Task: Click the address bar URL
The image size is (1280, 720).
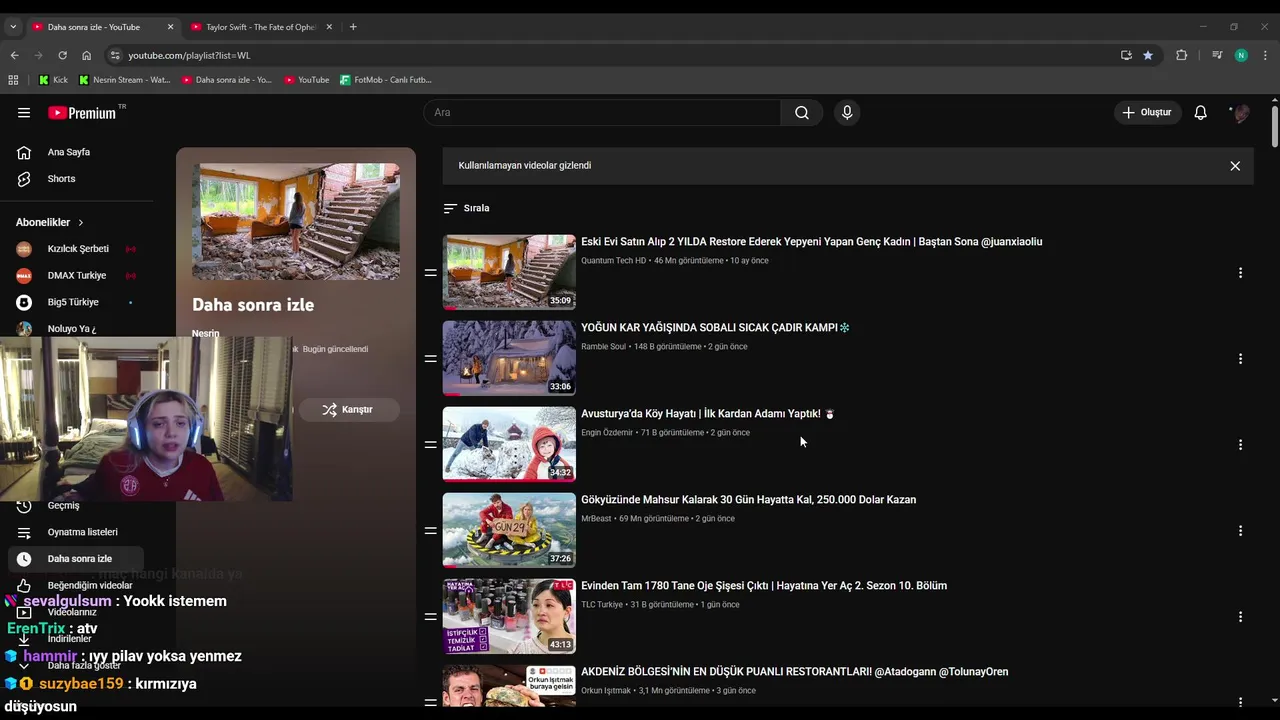Action: click(x=189, y=55)
